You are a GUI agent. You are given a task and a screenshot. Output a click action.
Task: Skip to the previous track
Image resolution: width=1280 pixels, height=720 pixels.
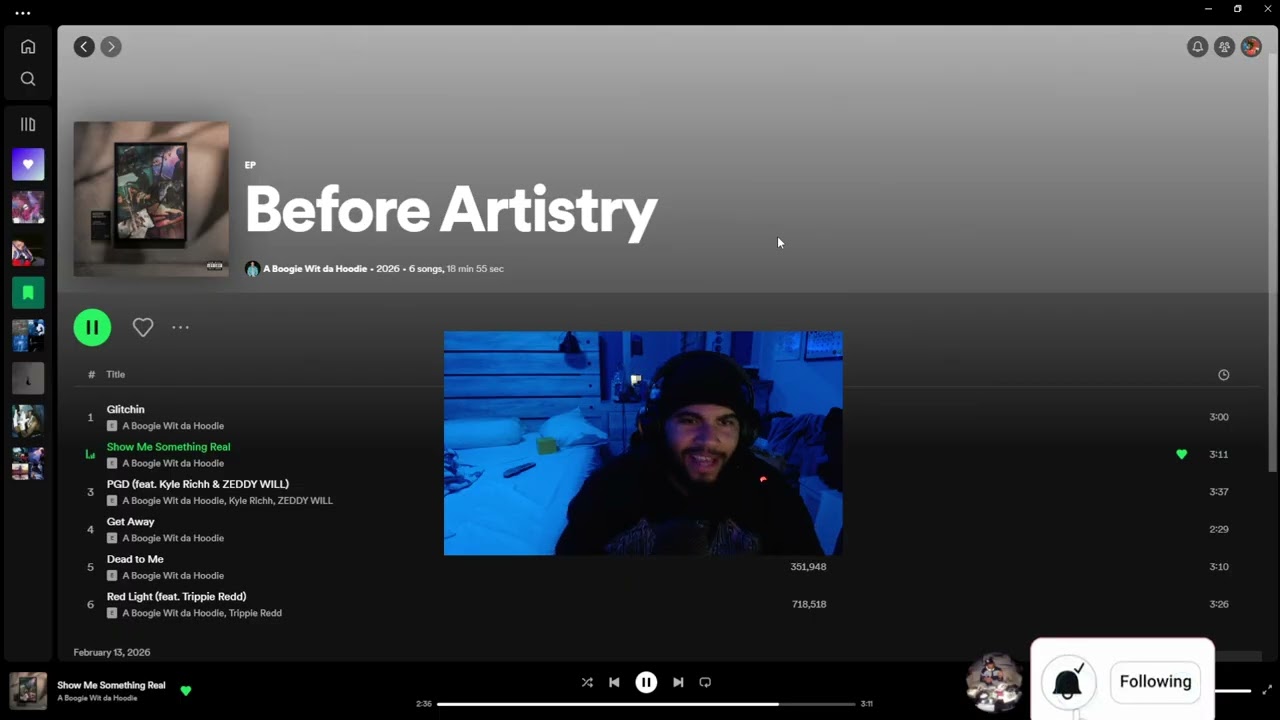614,682
